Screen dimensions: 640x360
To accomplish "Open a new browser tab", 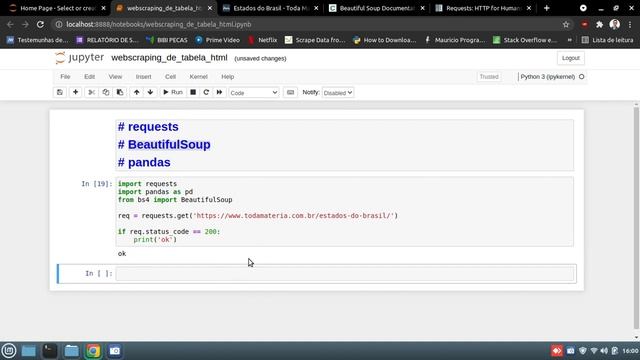I will (x=547, y=8).
